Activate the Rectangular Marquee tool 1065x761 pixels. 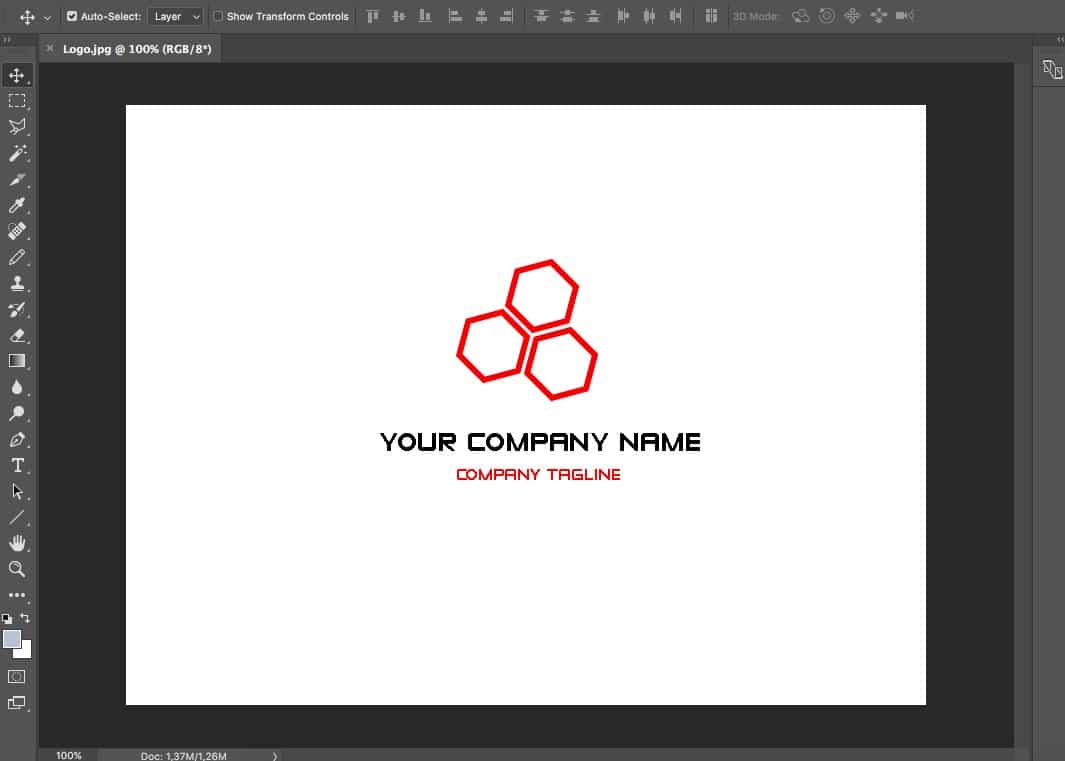tap(17, 100)
